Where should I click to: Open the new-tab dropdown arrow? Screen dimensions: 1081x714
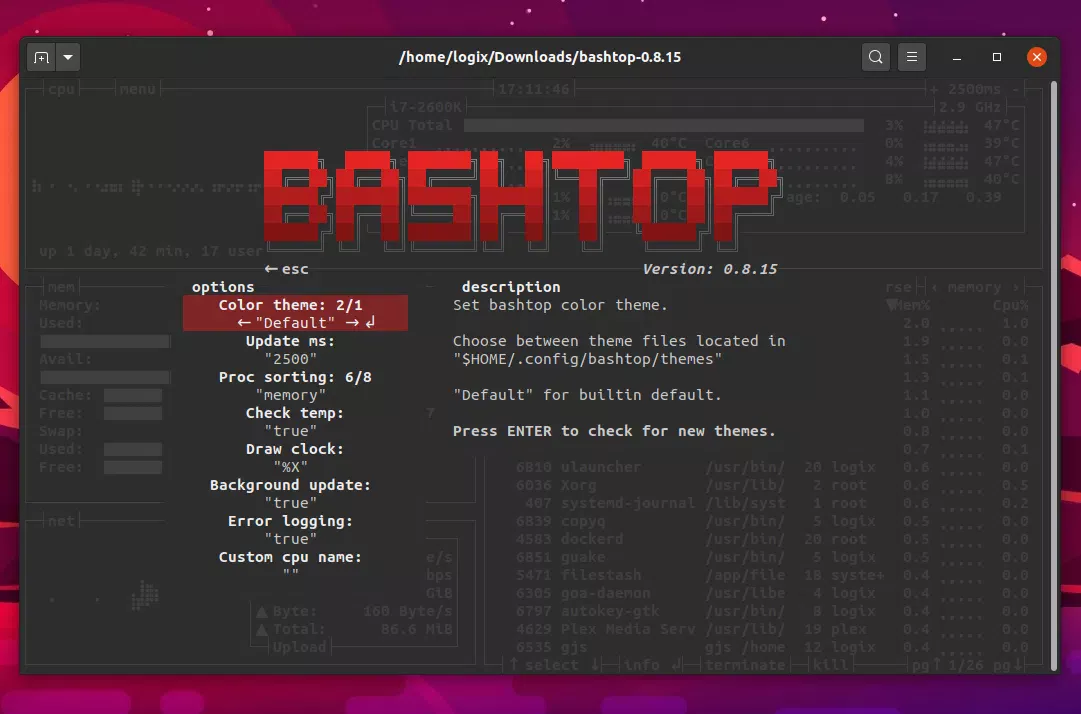click(67, 57)
